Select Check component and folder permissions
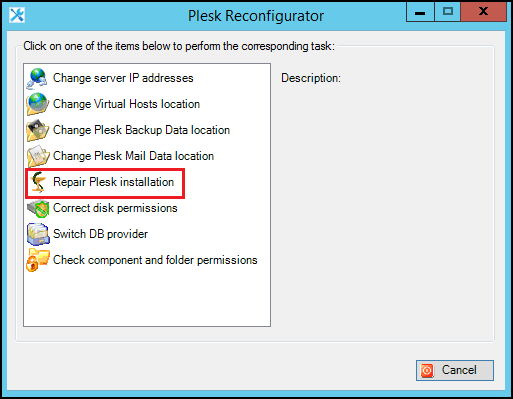This screenshot has height=399, width=513. tap(155, 260)
